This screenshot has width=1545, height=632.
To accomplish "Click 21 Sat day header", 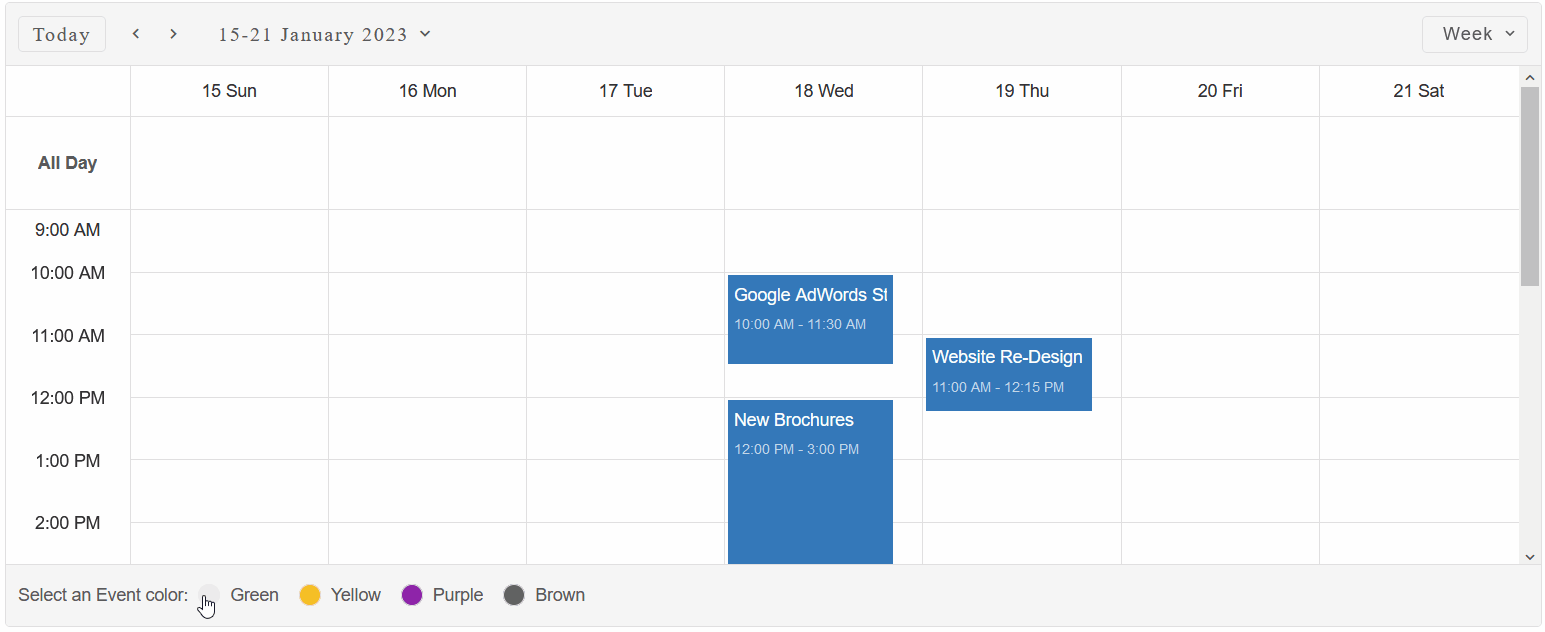I will (x=1418, y=91).
